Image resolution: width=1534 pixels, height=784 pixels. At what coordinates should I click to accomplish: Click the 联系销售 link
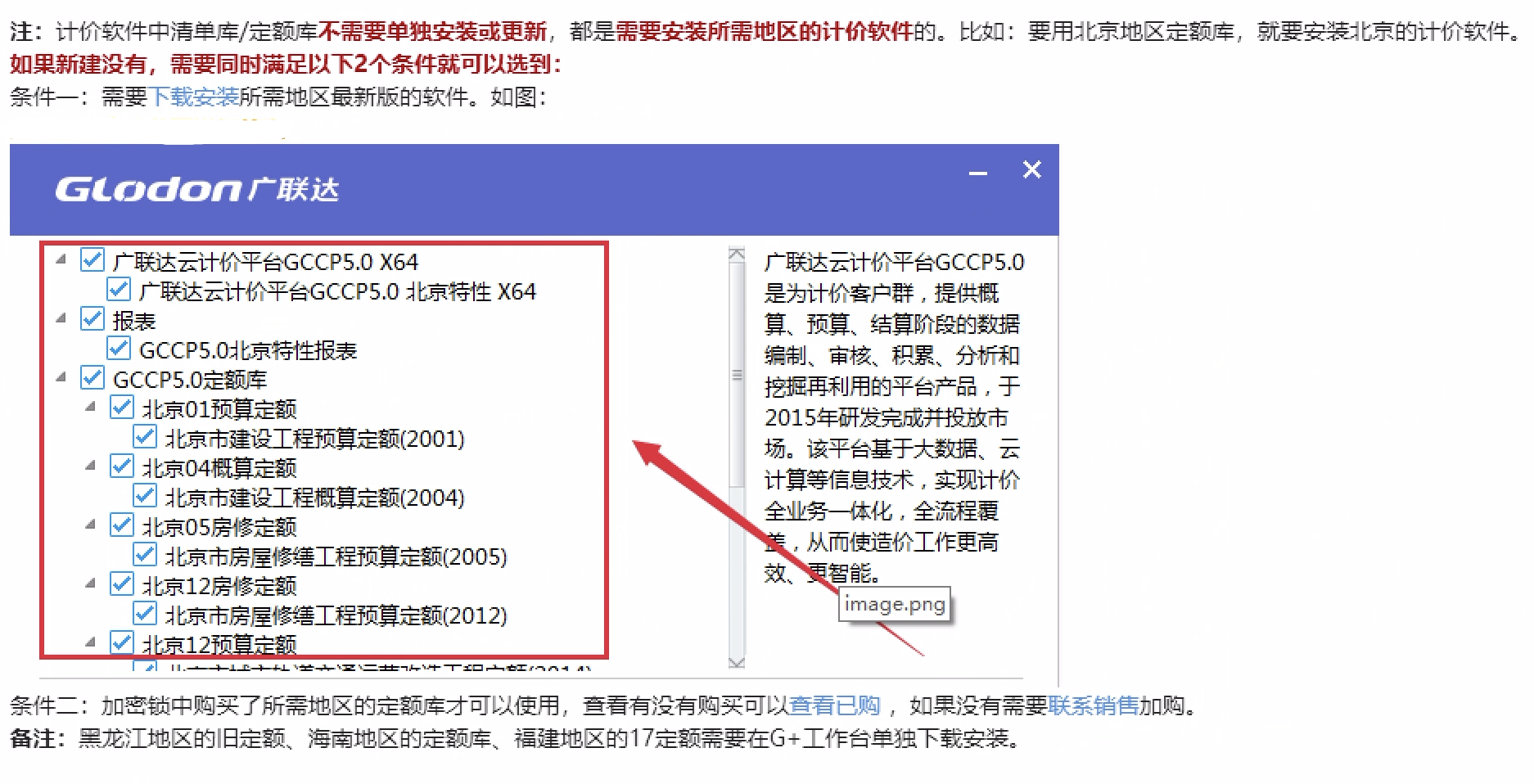[x=1094, y=705]
